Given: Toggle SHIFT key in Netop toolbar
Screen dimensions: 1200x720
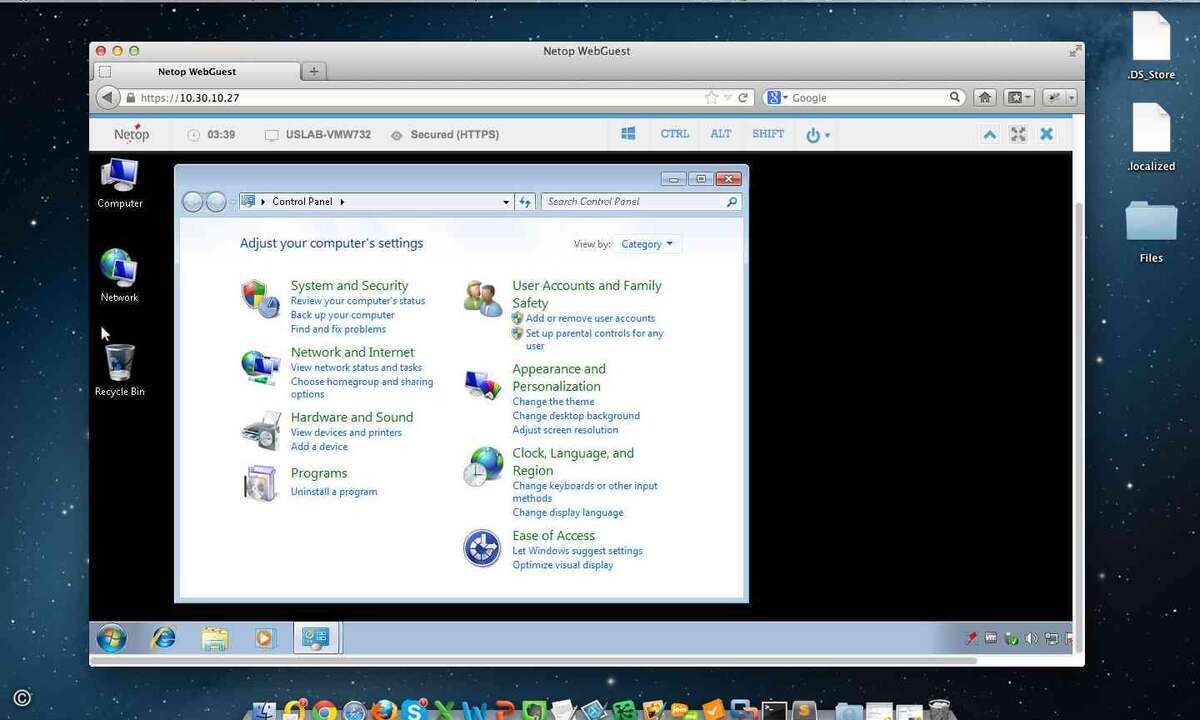Looking at the screenshot, I should coord(768,134).
